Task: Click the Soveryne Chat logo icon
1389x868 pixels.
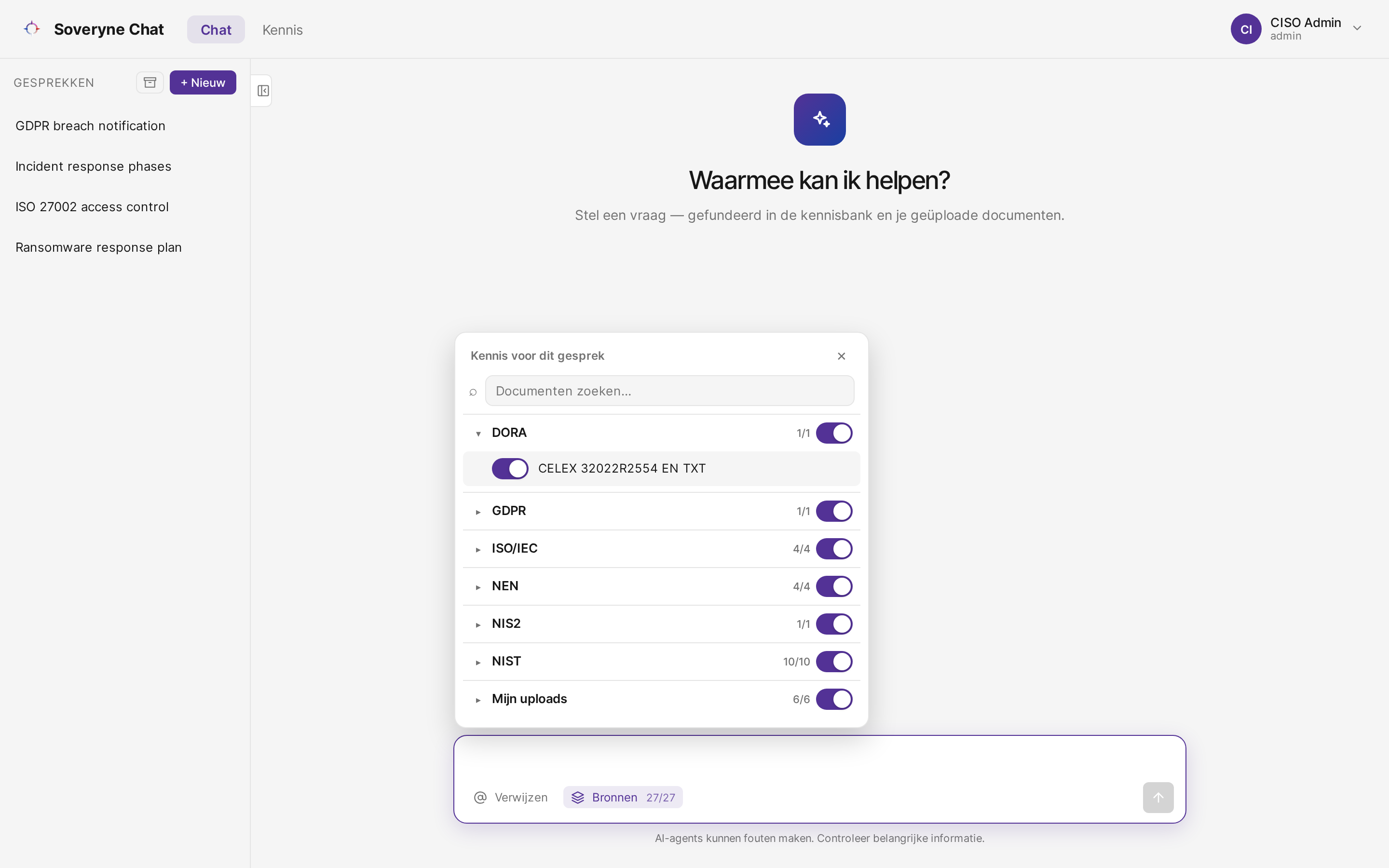Action: (31, 28)
